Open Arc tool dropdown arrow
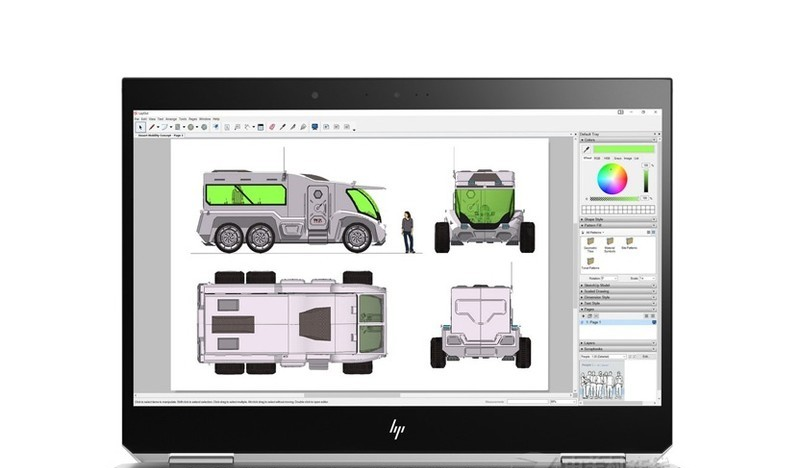The height and width of the screenshot is (468, 800). point(171,127)
